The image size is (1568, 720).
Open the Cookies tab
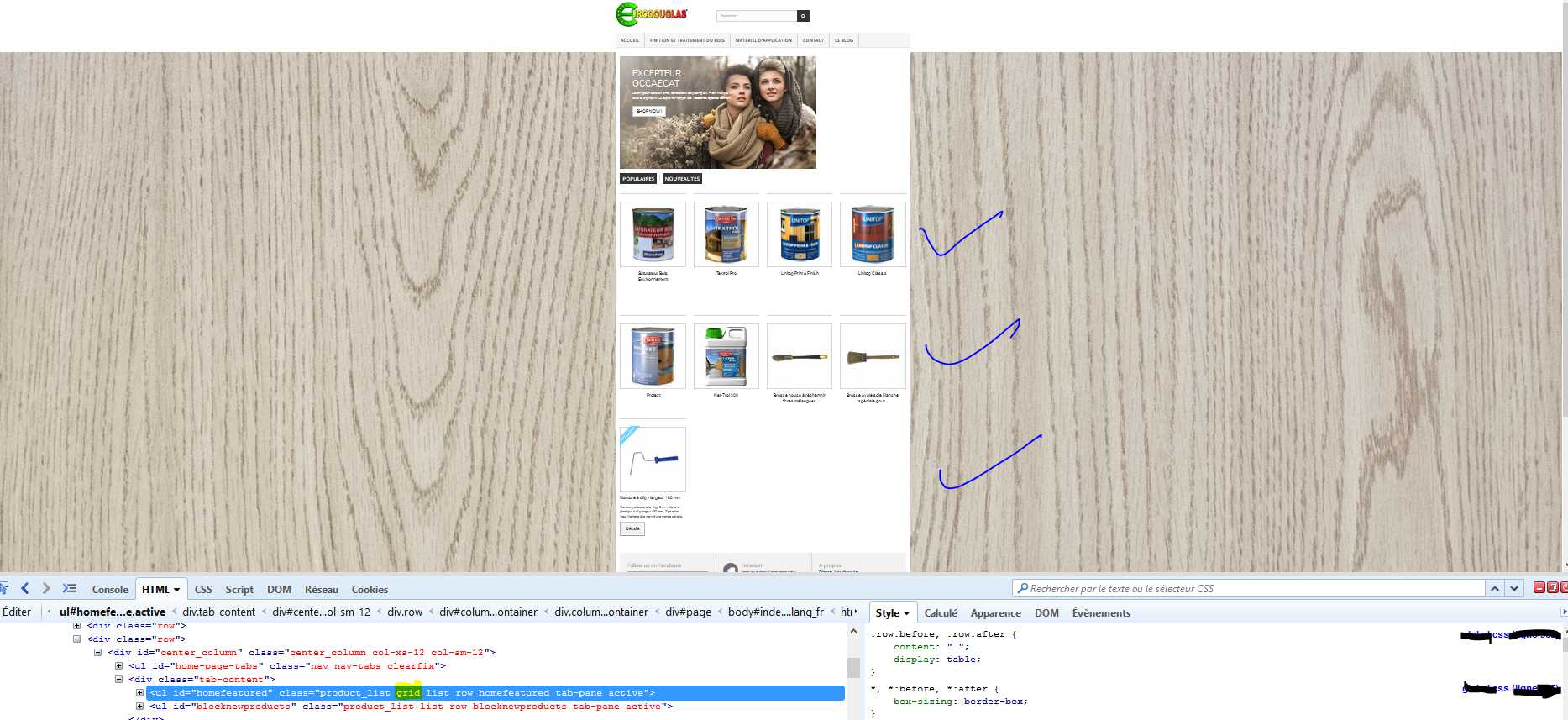370,590
